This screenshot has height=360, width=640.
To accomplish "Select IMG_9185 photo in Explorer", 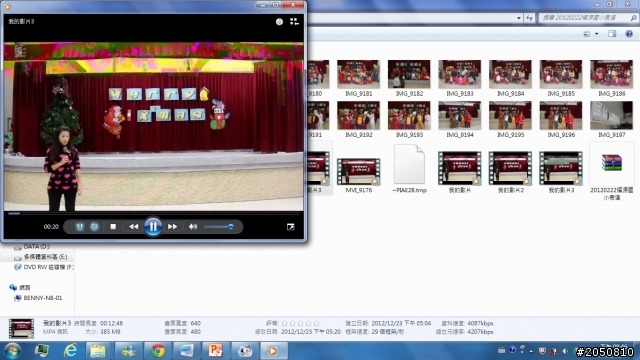I will point(561,74).
